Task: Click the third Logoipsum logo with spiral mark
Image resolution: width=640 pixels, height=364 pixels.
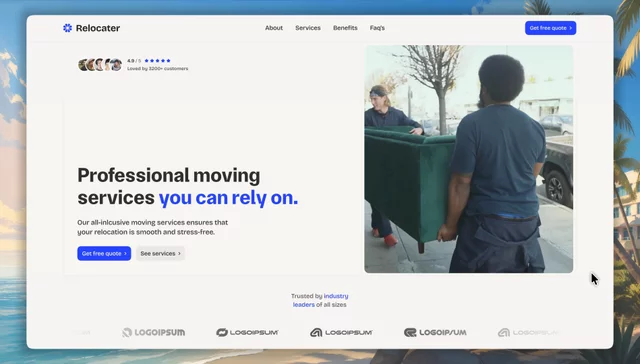Action: (341, 333)
